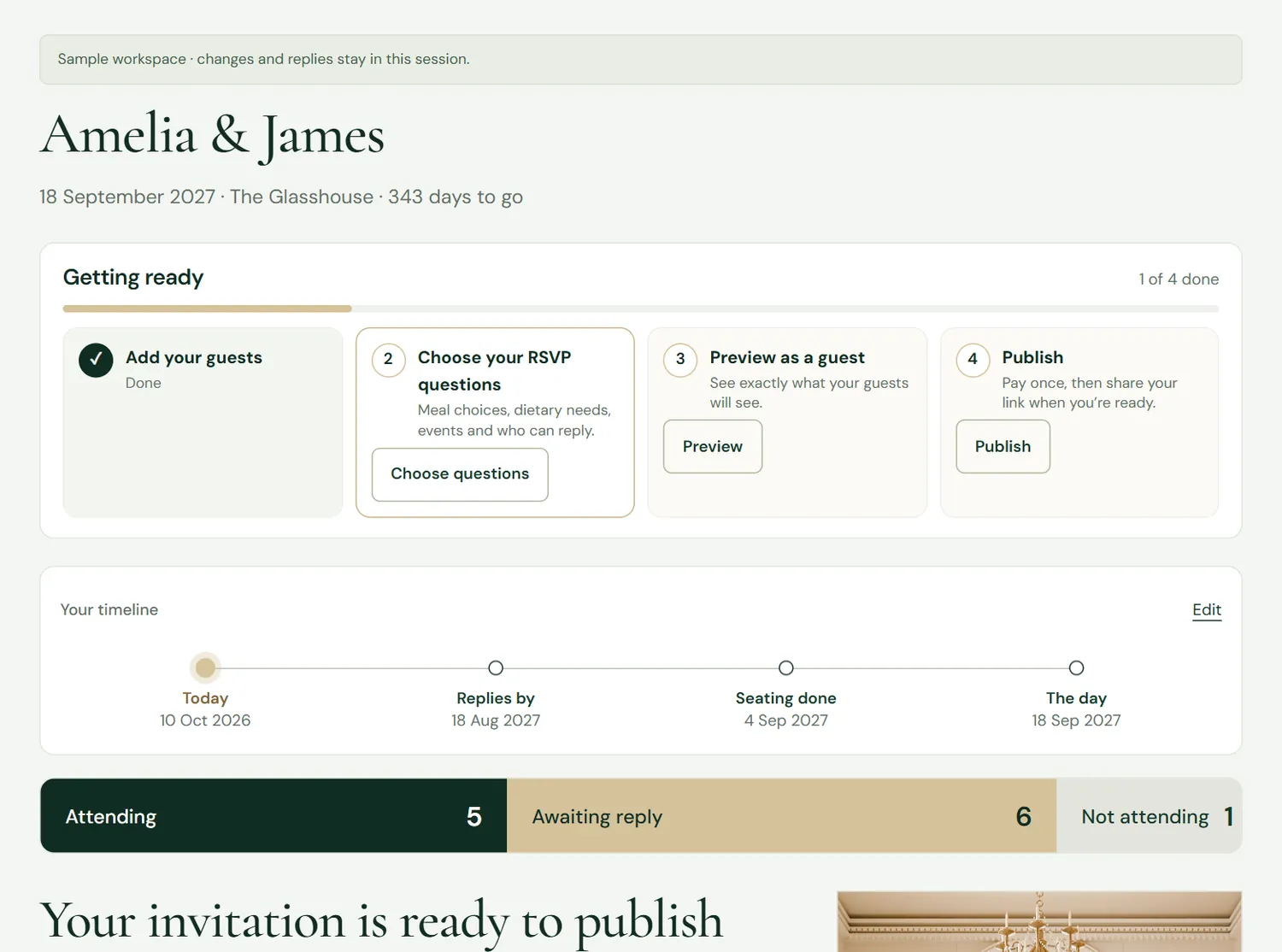Open the Awaiting reply segment
This screenshot has height=952, width=1282.
782,816
